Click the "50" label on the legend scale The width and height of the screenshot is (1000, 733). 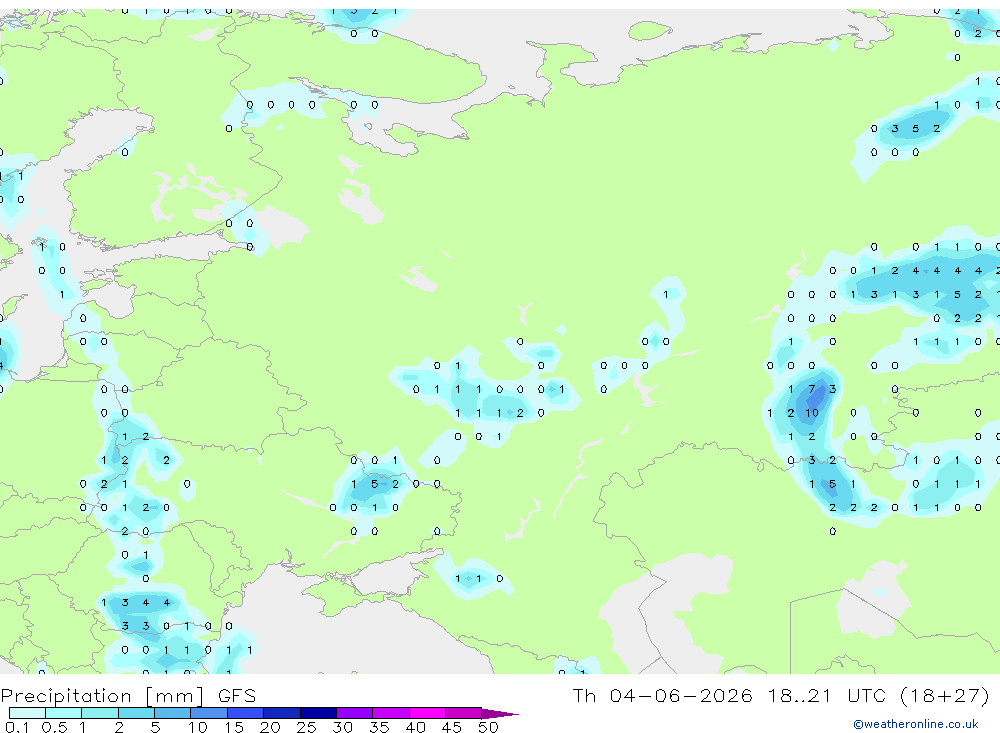click(488, 727)
